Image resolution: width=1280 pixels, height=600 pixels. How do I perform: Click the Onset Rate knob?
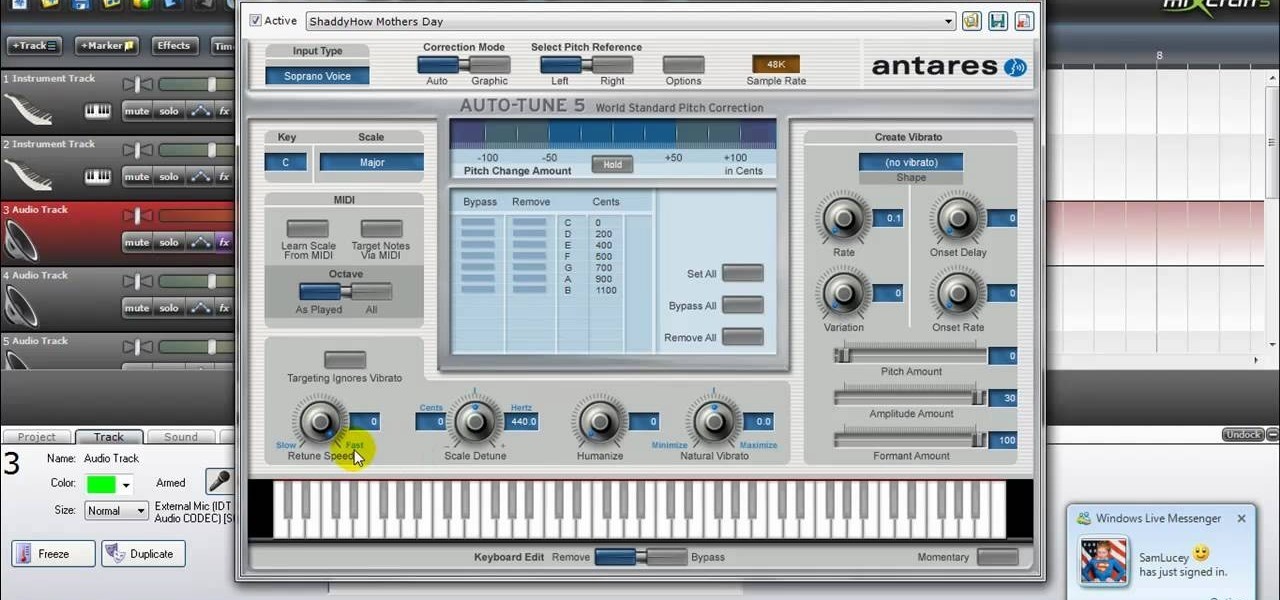[958, 293]
